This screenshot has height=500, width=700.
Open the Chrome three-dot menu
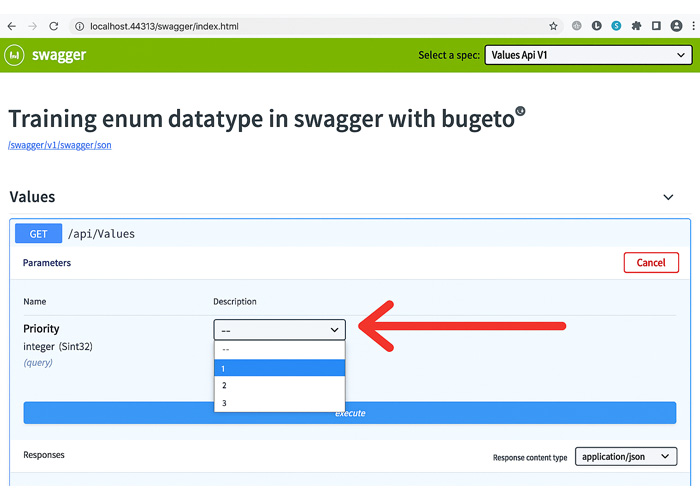pyautogui.click(x=693, y=26)
